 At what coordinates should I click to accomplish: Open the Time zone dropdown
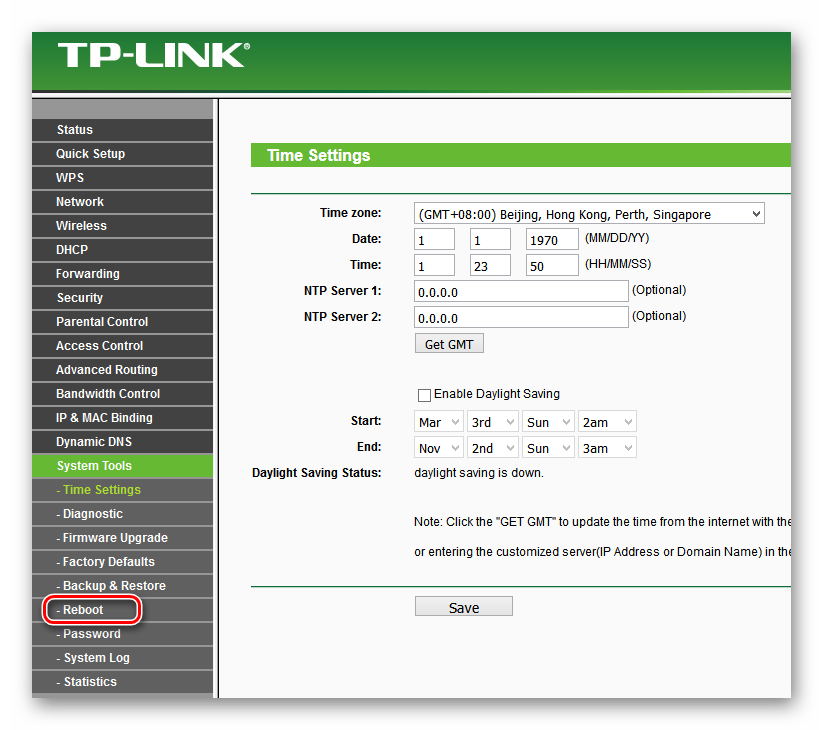(x=589, y=214)
